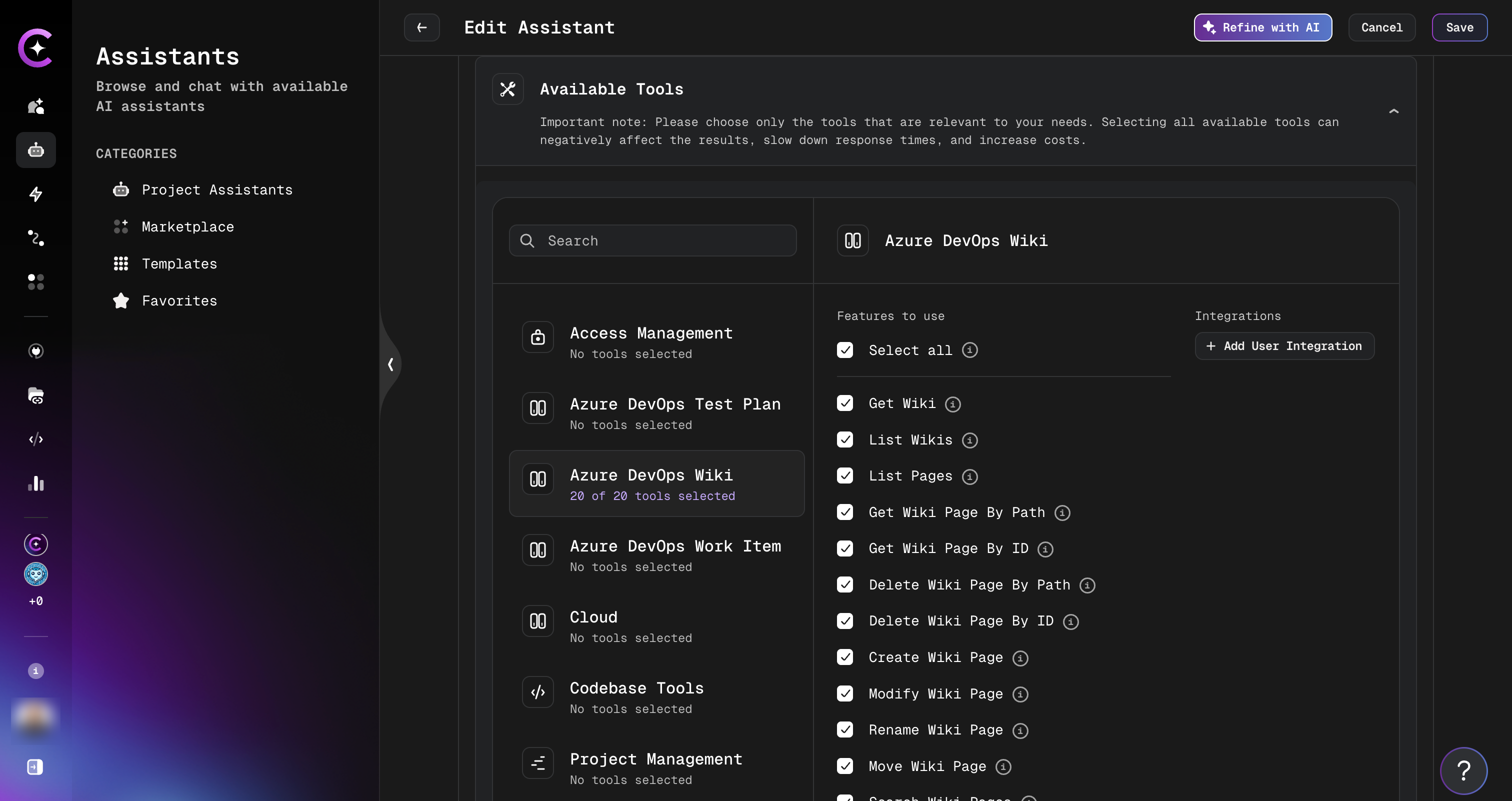Click the four-dots applications icon in sidebar
1512x801 pixels.
point(36,282)
